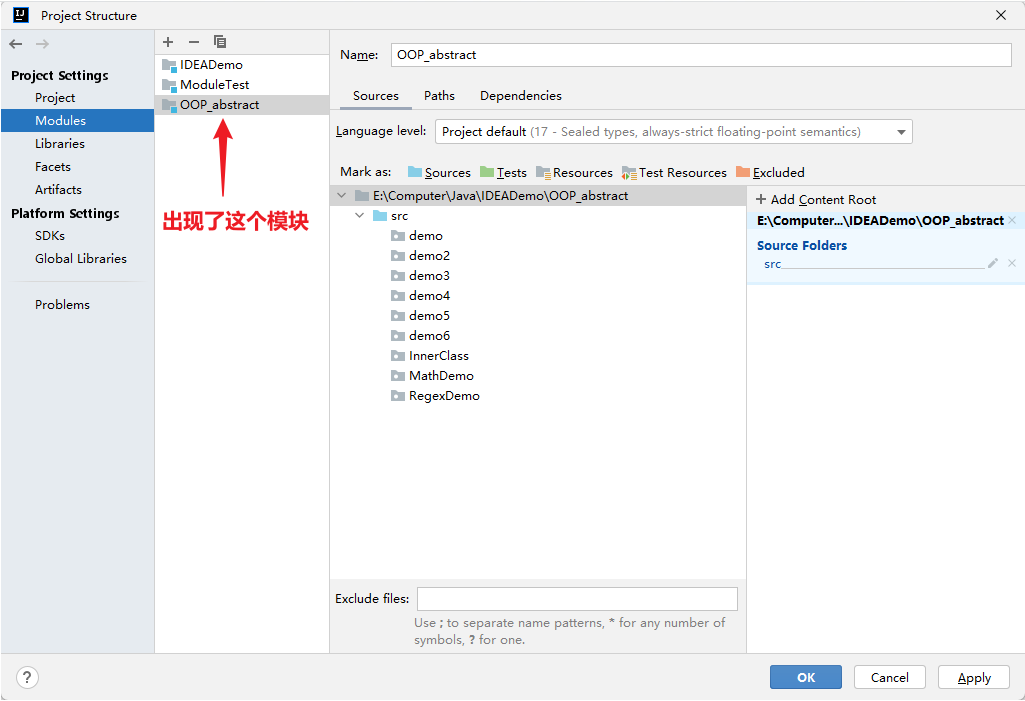Remove the selected module with the minus icon
Image resolution: width=1025 pixels, height=701 pixels.
point(193,42)
